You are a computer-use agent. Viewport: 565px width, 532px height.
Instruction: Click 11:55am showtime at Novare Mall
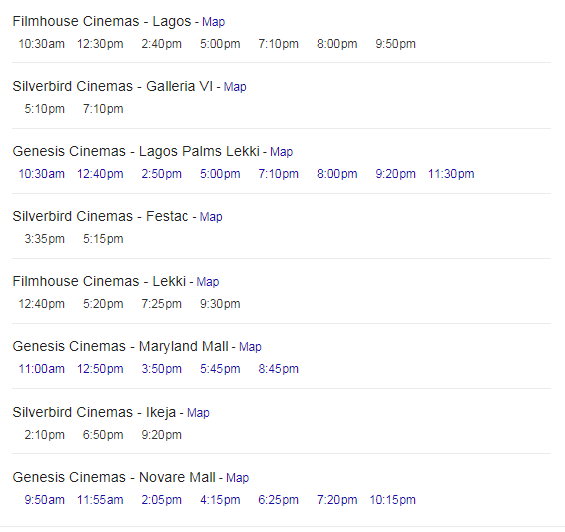tap(100, 500)
